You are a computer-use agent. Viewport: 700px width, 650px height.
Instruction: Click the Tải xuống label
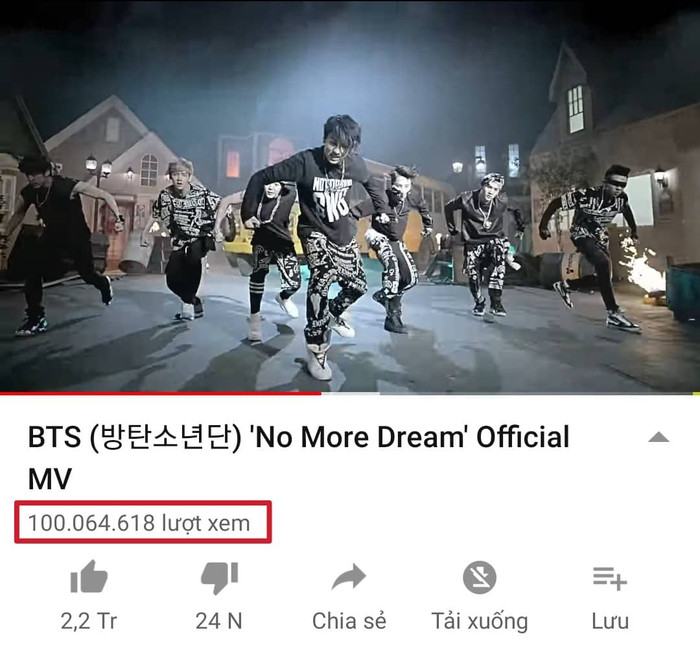[x=479, y=621]
